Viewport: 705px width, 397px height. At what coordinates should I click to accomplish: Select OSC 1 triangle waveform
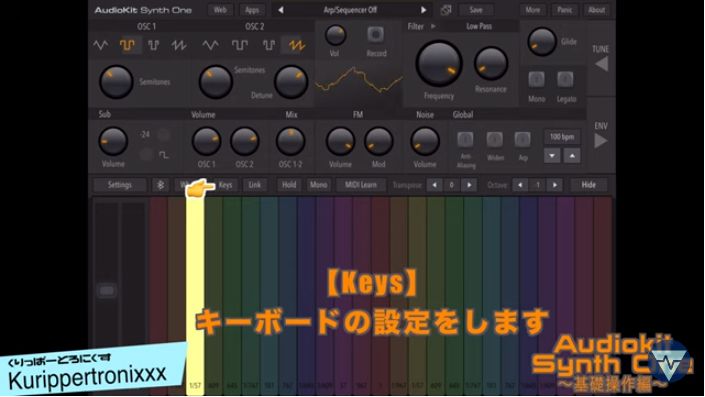point(101,45)
